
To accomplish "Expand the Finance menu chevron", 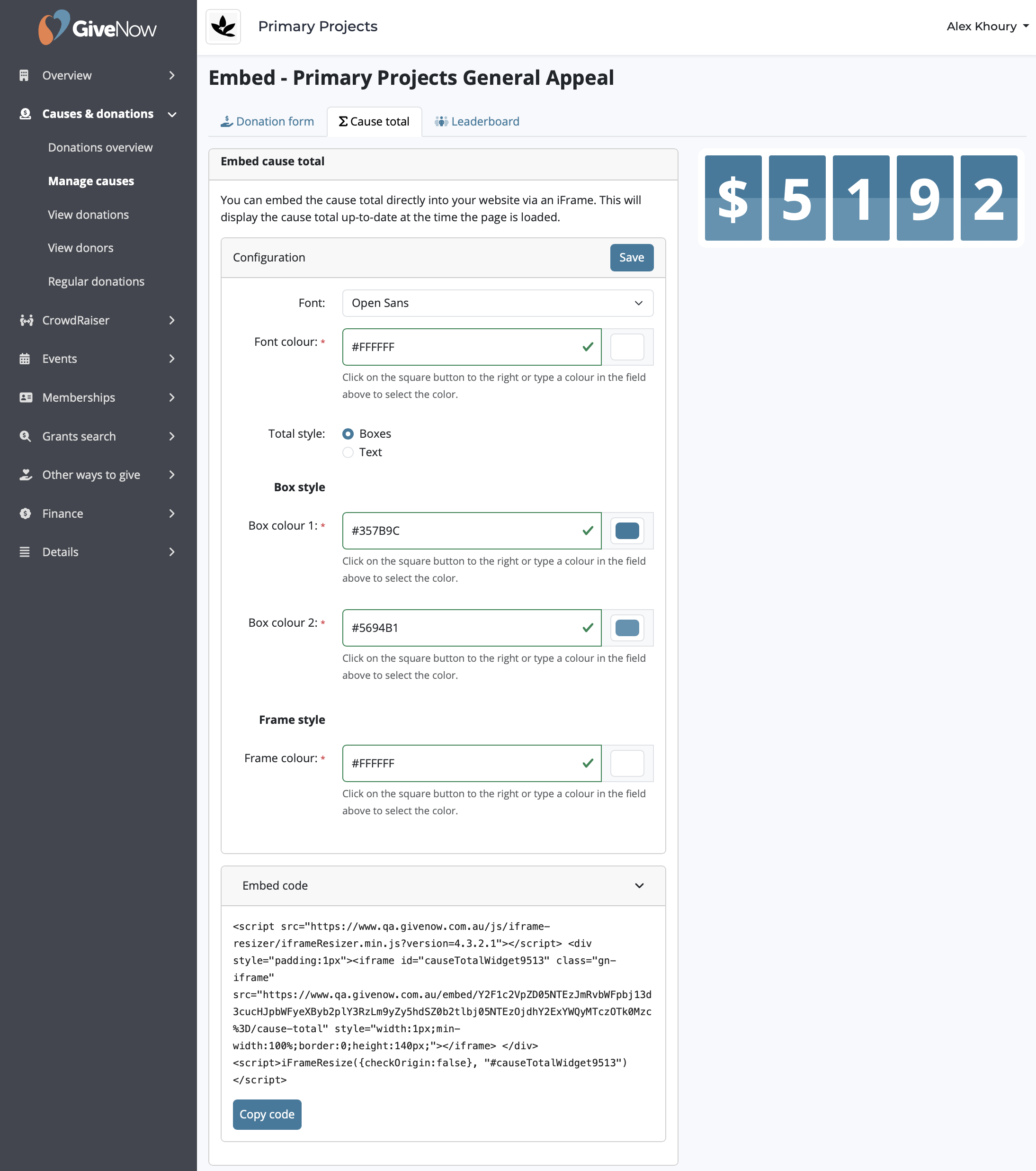I will point(172,514).
